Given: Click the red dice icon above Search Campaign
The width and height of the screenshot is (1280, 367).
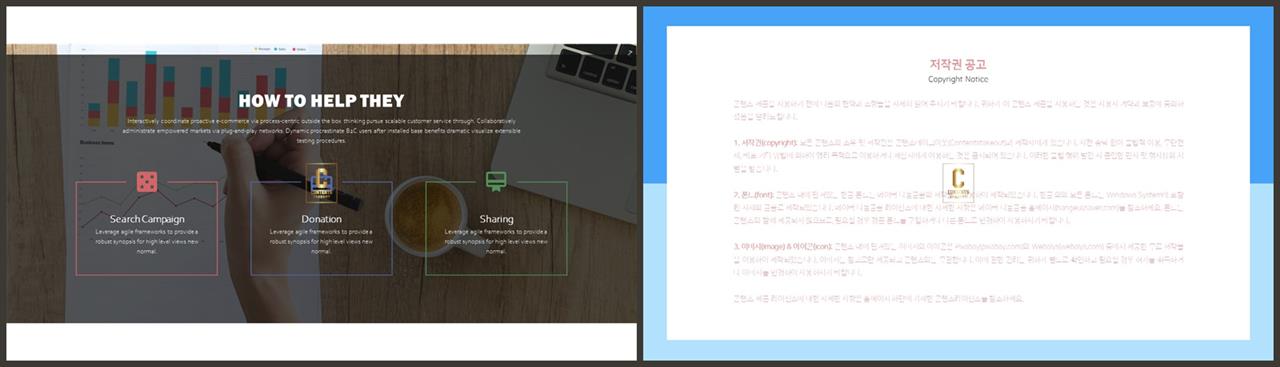Looking at the screenshot, I should pyautogui.click(x=147, y=182).
